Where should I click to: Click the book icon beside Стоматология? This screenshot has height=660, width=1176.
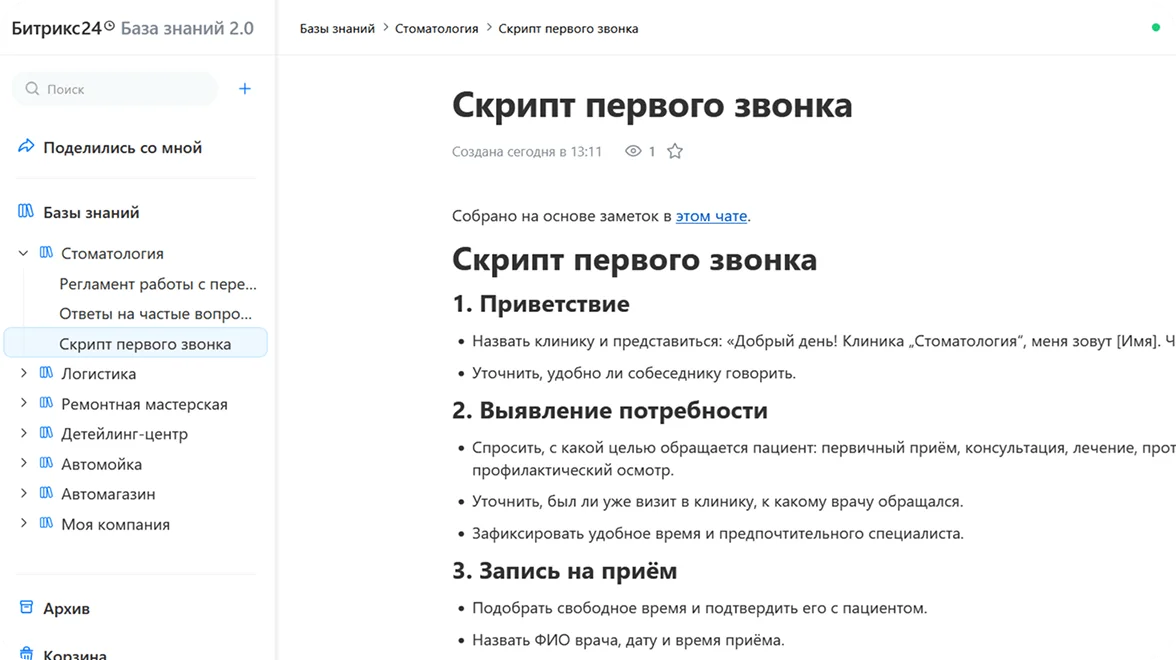point(46,253)
